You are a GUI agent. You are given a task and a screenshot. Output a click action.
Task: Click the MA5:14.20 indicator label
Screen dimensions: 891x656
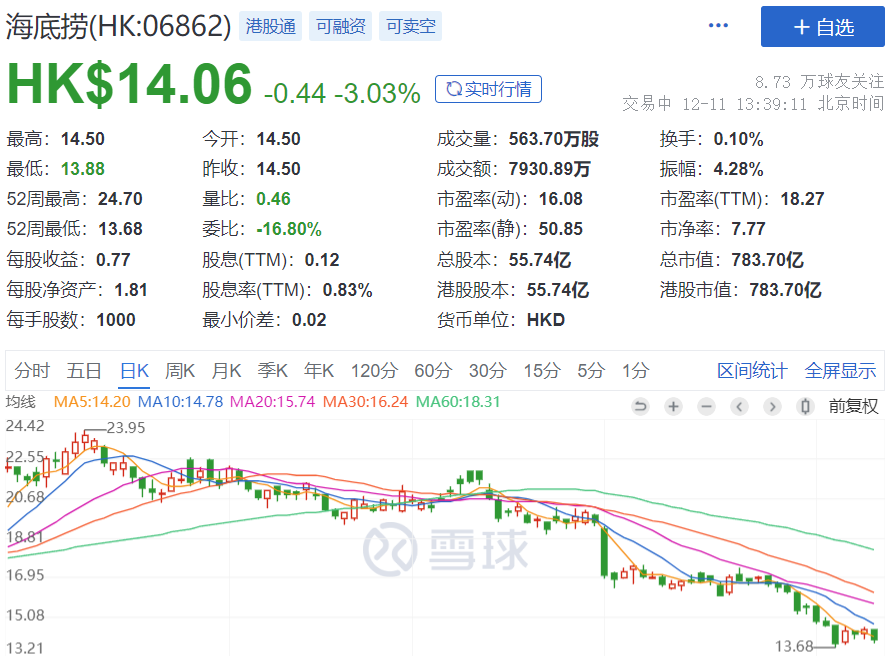[x=92, y=402]
